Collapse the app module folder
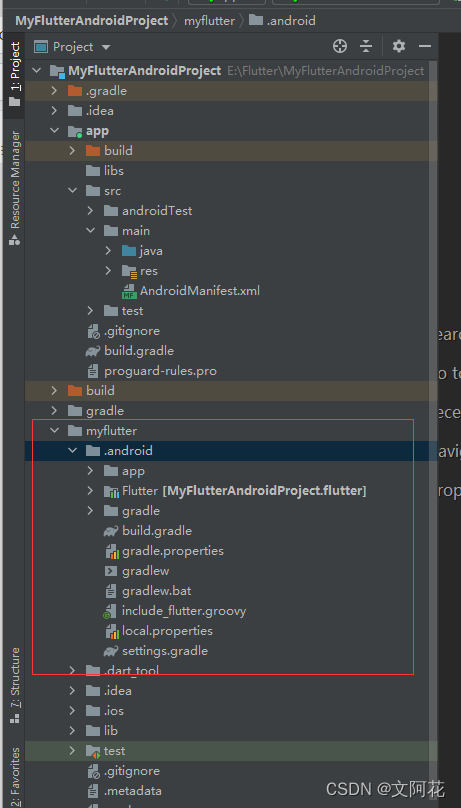461x808 pixels. pos(55,131)
